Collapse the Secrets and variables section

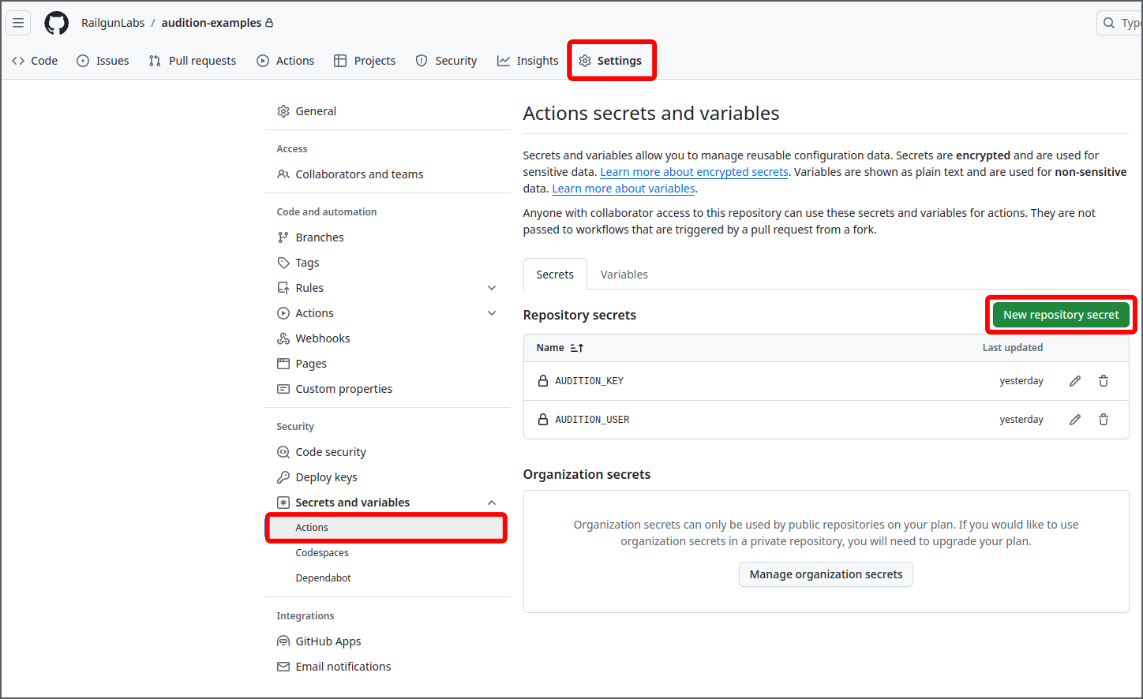click(x=491, y=503)
